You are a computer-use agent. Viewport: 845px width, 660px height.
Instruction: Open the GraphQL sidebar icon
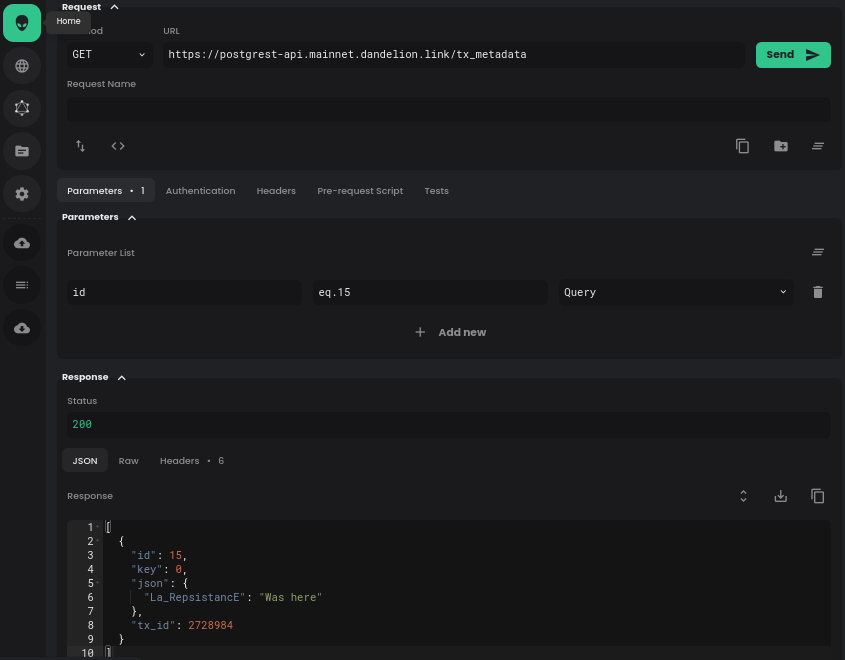coord(22,108)
